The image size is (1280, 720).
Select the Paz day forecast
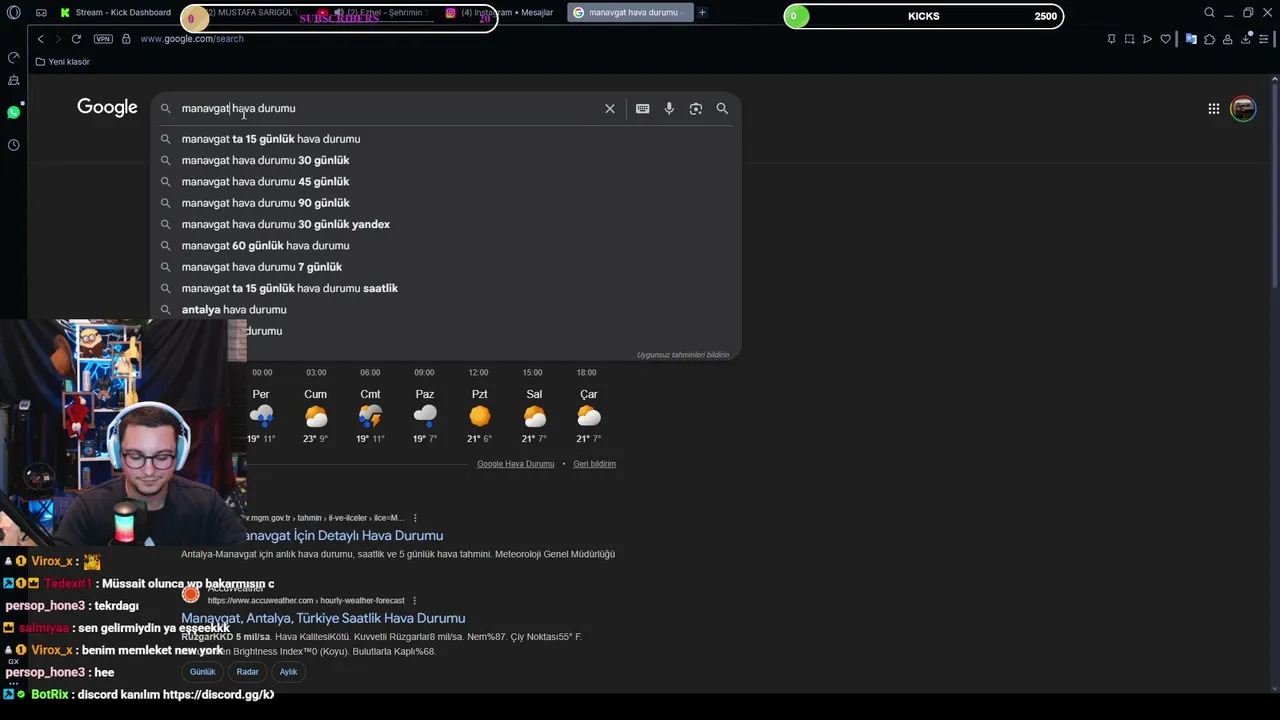[425, 416]
